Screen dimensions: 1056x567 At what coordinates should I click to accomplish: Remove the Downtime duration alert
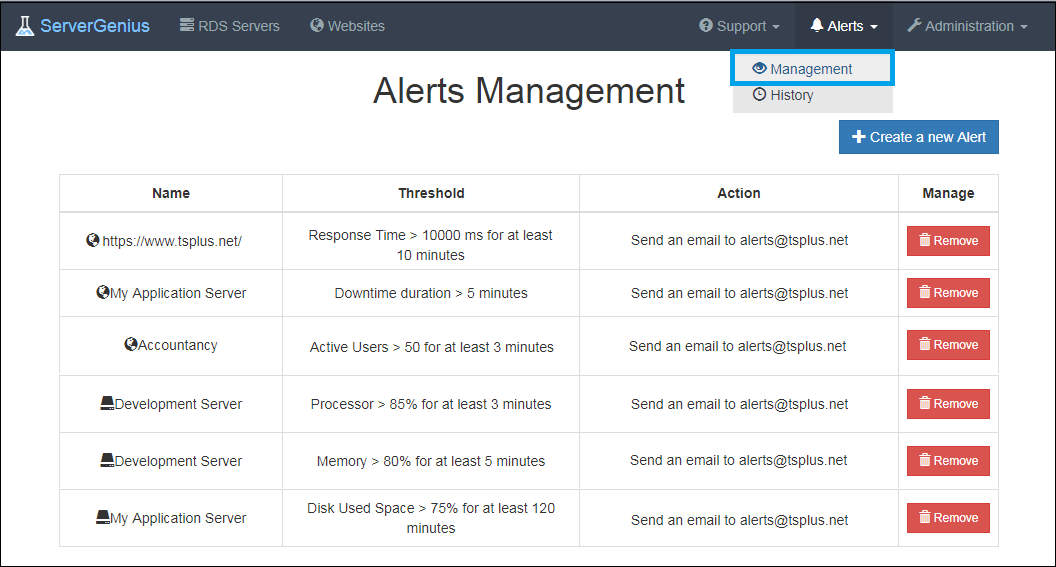pos(947,293)
